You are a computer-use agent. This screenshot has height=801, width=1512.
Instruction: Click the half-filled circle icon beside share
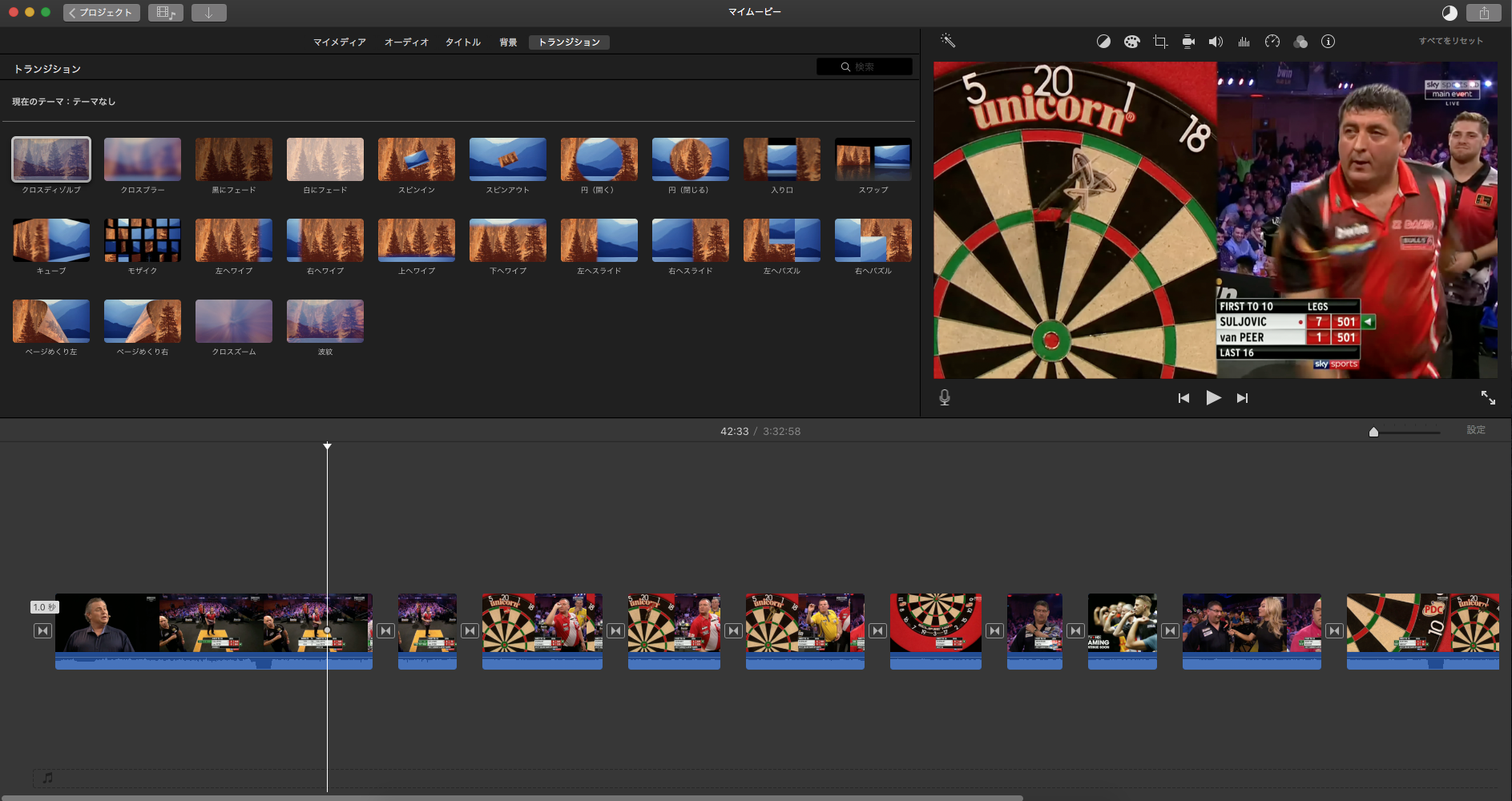tap(1450, 13)
